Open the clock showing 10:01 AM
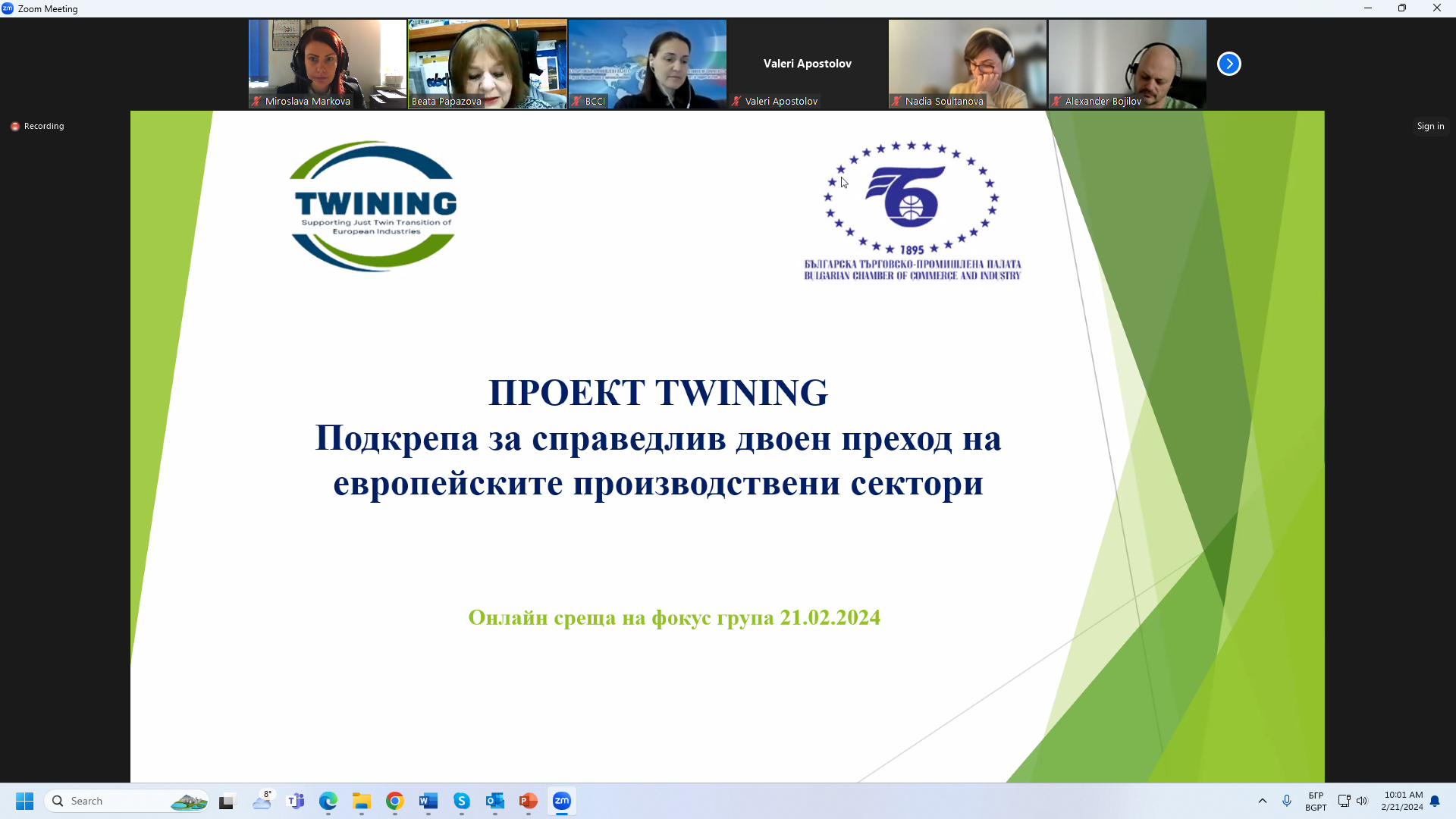The width and height of the screenshot is (1456, 819). pyautogui.click(x=1402, y=801)
